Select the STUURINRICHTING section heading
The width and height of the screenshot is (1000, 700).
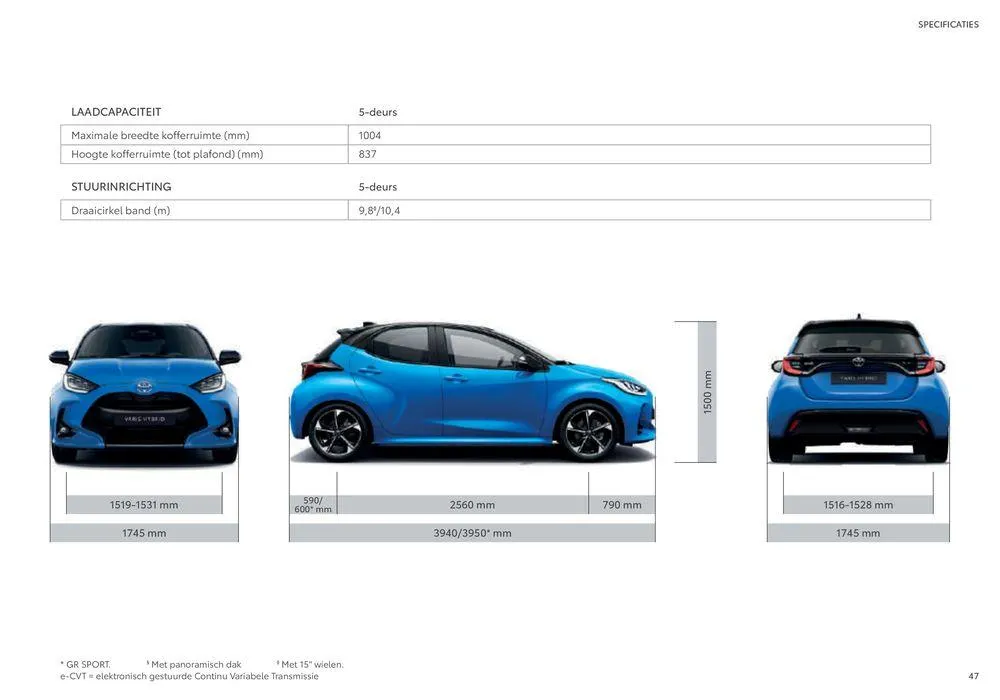[x=121, y=186]
